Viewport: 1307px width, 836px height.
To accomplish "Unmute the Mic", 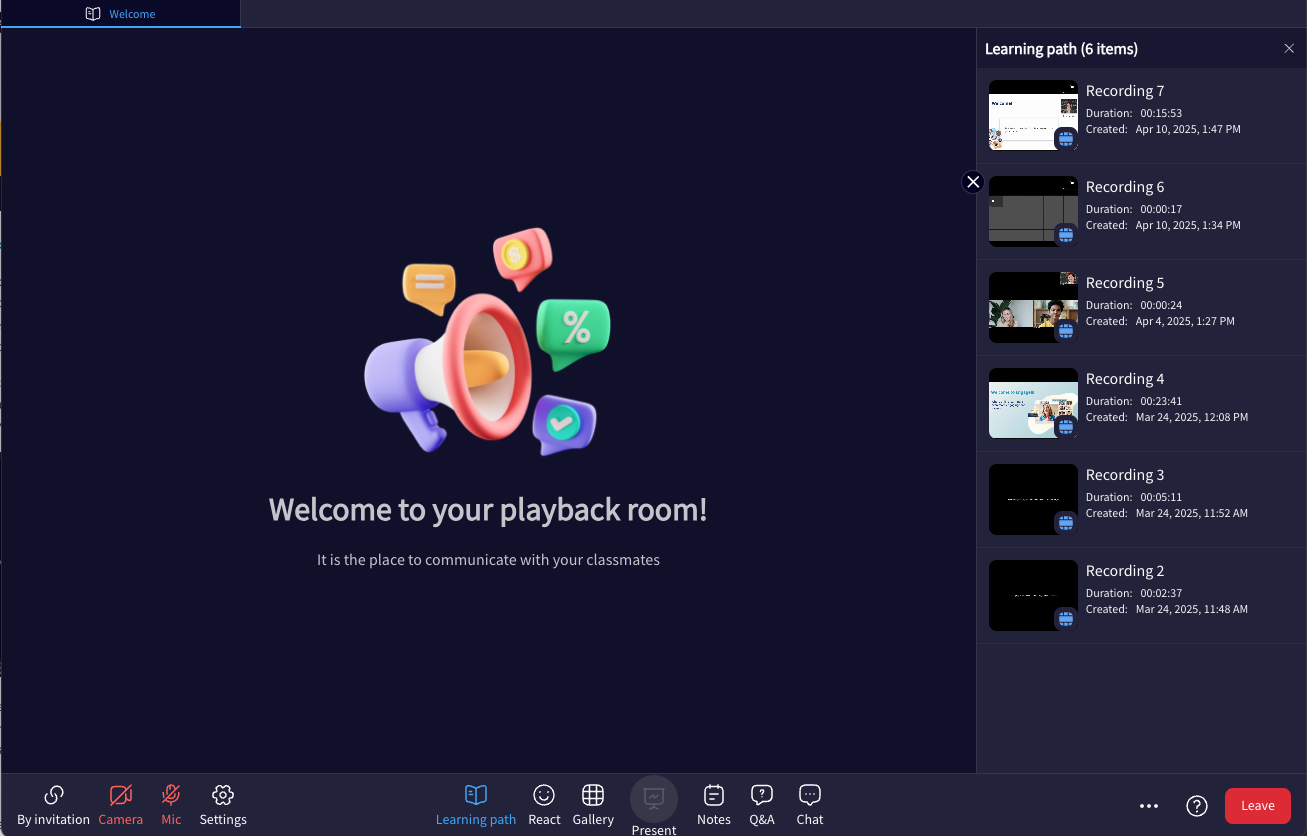I will (x=171, y=805).
